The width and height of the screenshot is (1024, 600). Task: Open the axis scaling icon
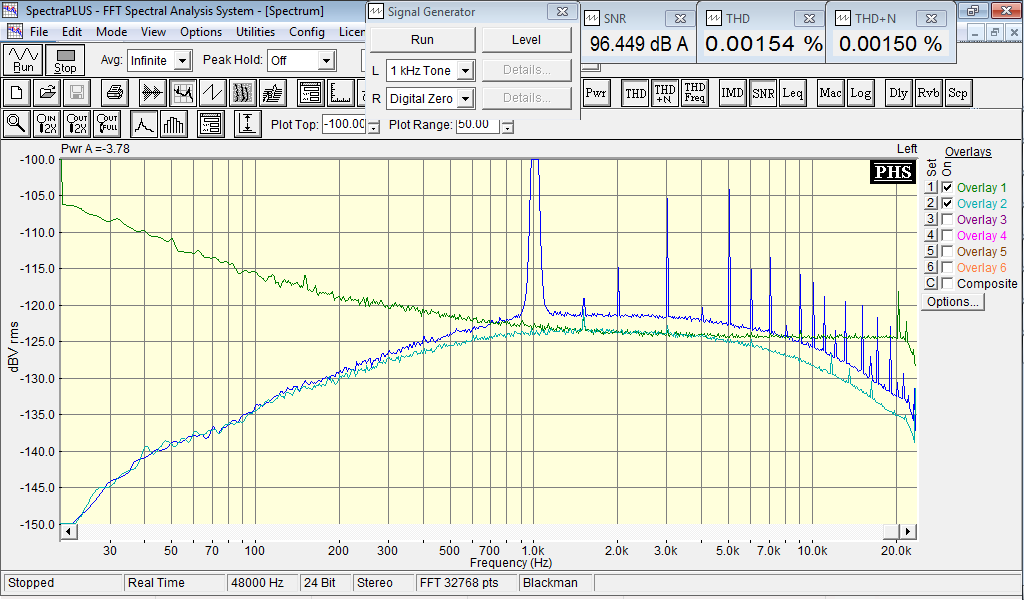click(340, 93)
